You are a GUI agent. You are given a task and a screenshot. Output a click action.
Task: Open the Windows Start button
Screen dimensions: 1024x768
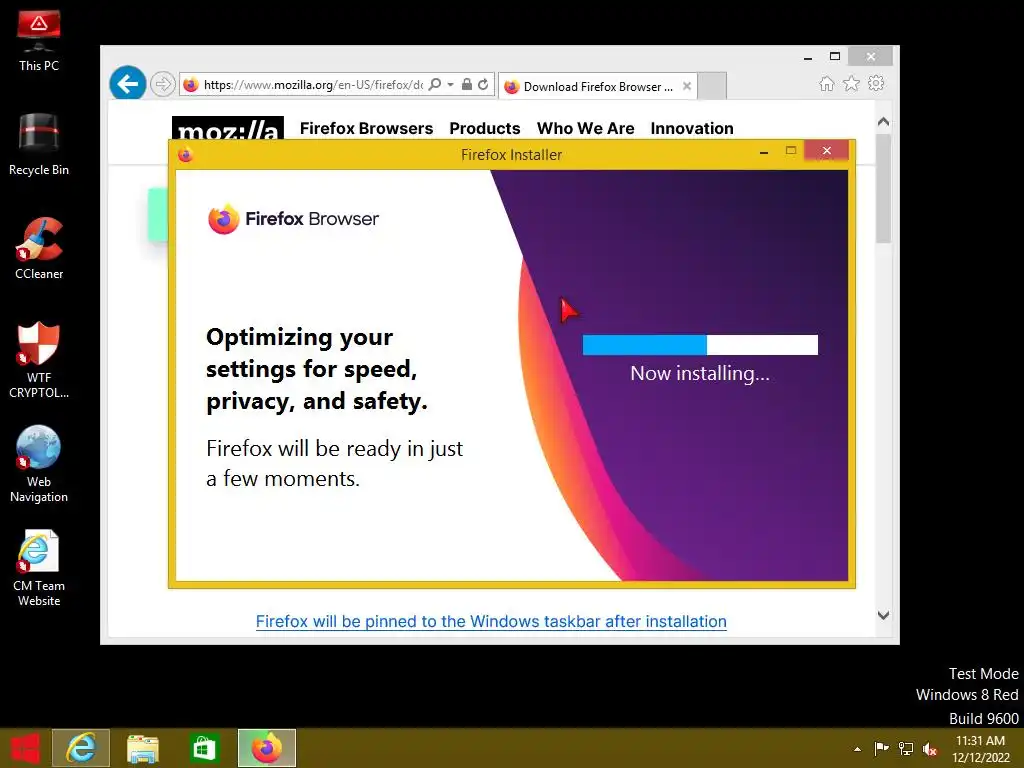click(25, 748)
